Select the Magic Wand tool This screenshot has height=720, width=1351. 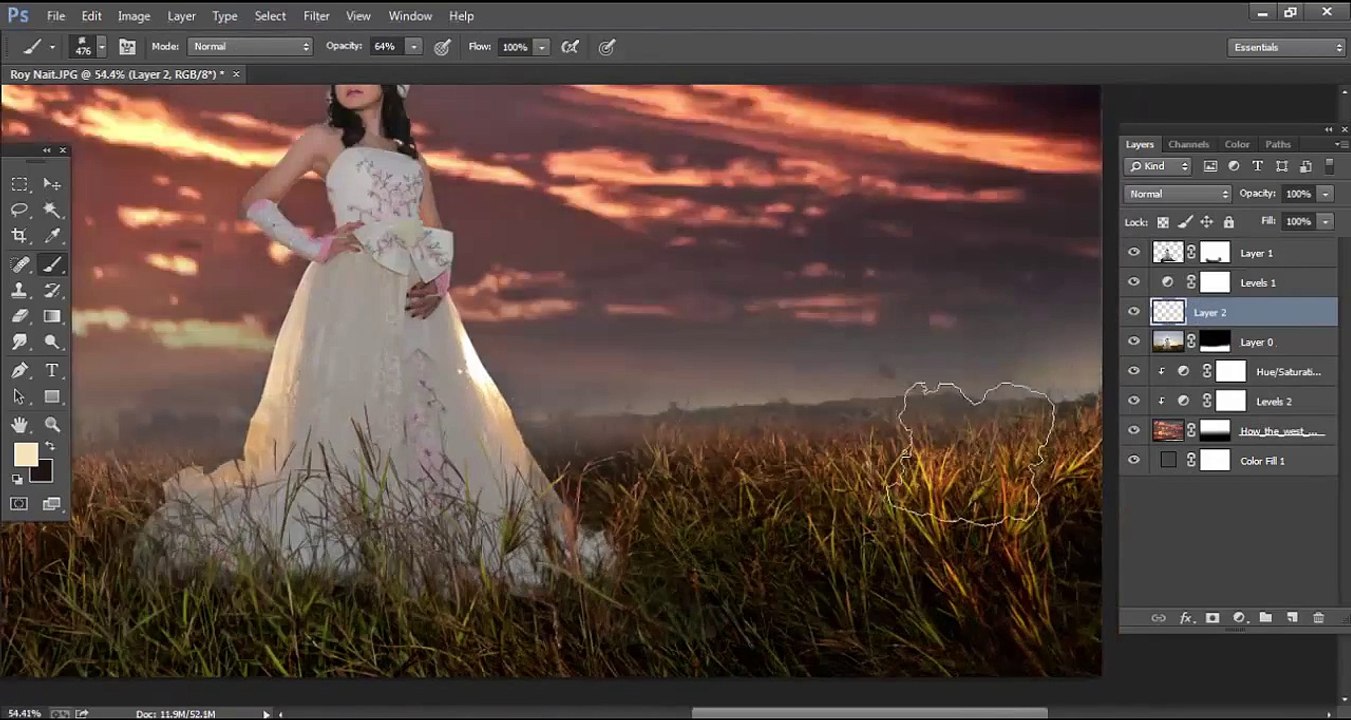(x=52, y=210)
